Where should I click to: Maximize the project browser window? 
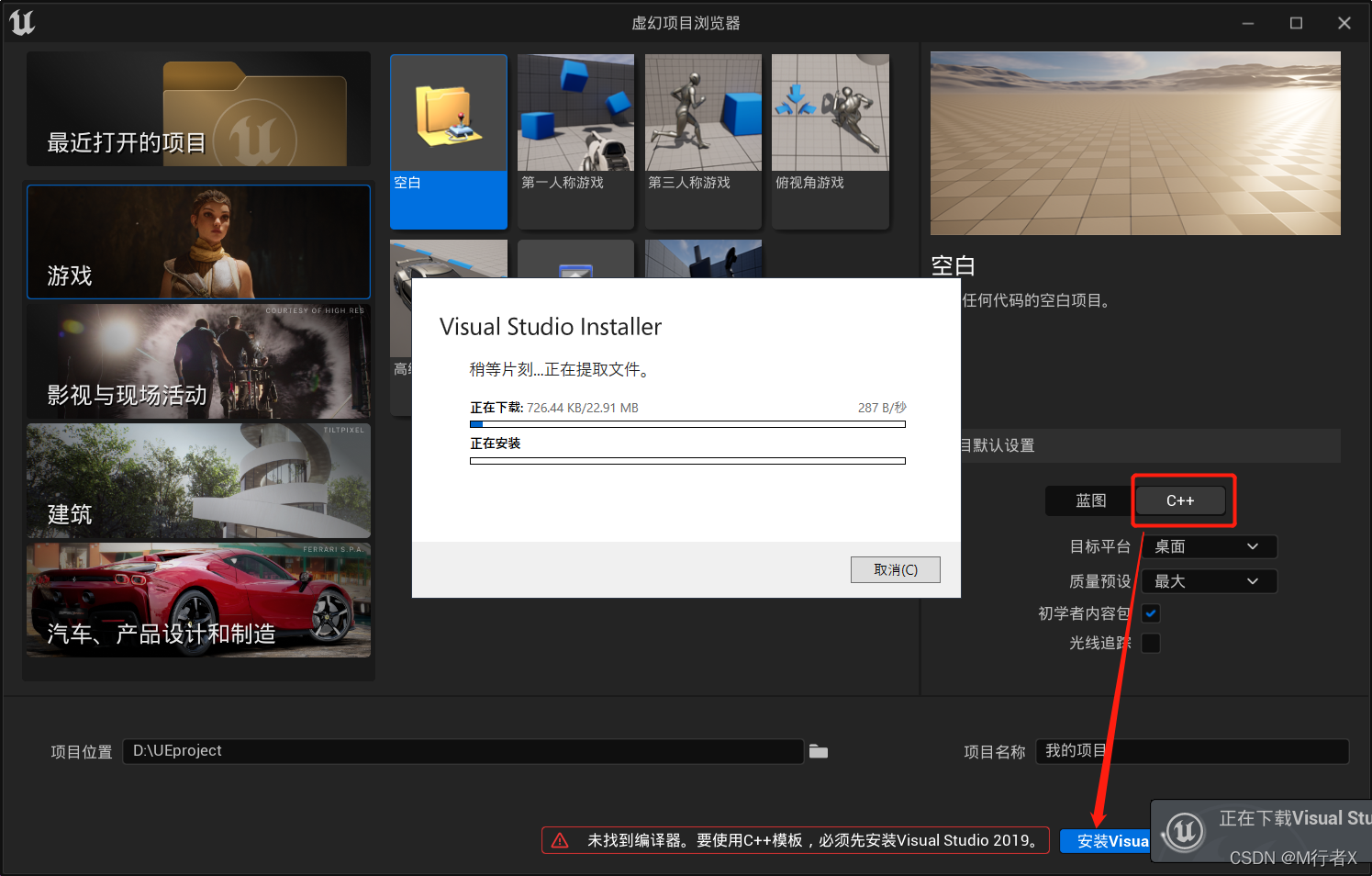tap(1296, 23)
